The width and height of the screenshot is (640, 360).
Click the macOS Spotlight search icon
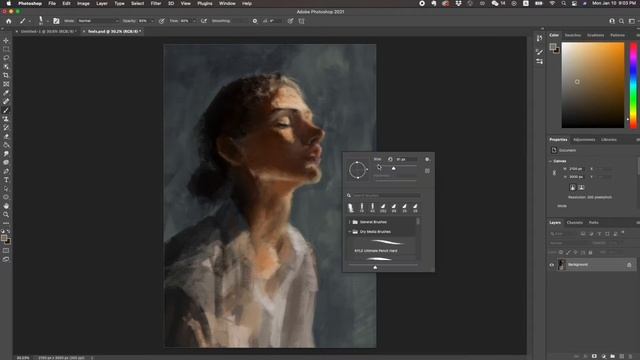coord(563,3)
